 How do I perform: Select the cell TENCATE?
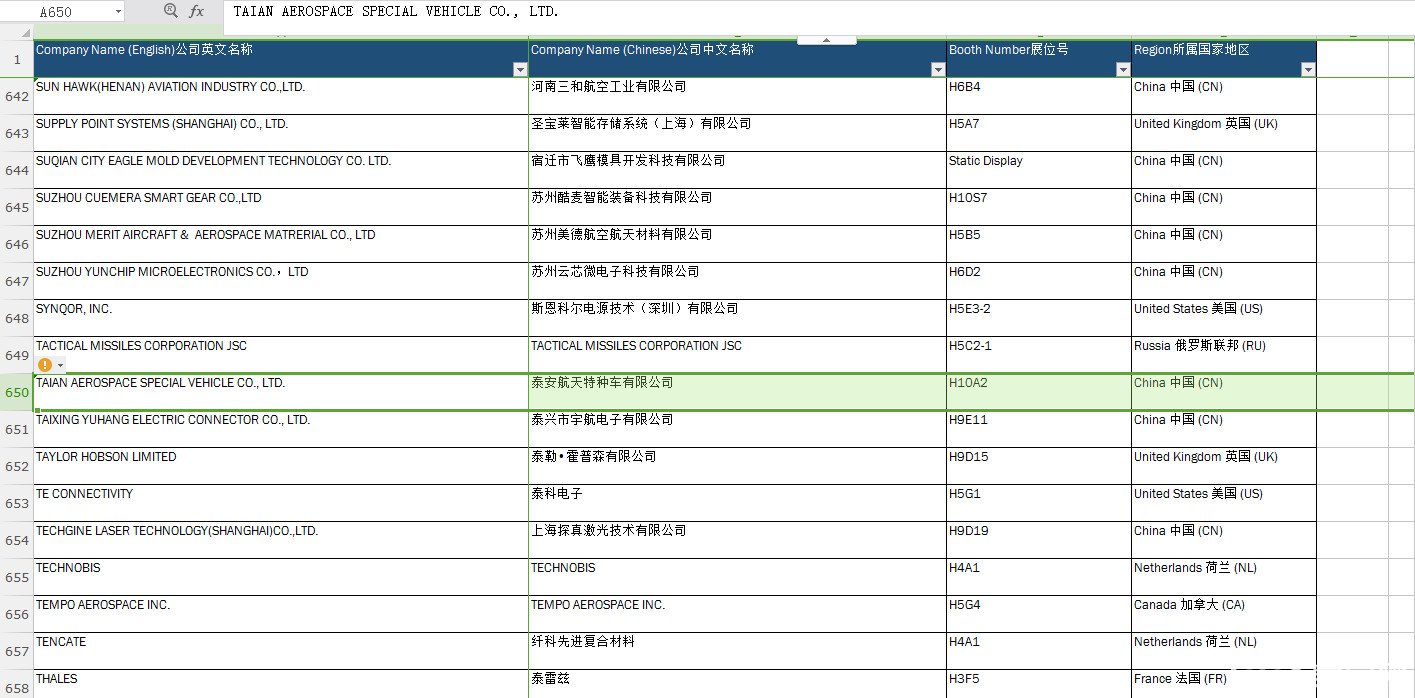(x=281, y=651)
